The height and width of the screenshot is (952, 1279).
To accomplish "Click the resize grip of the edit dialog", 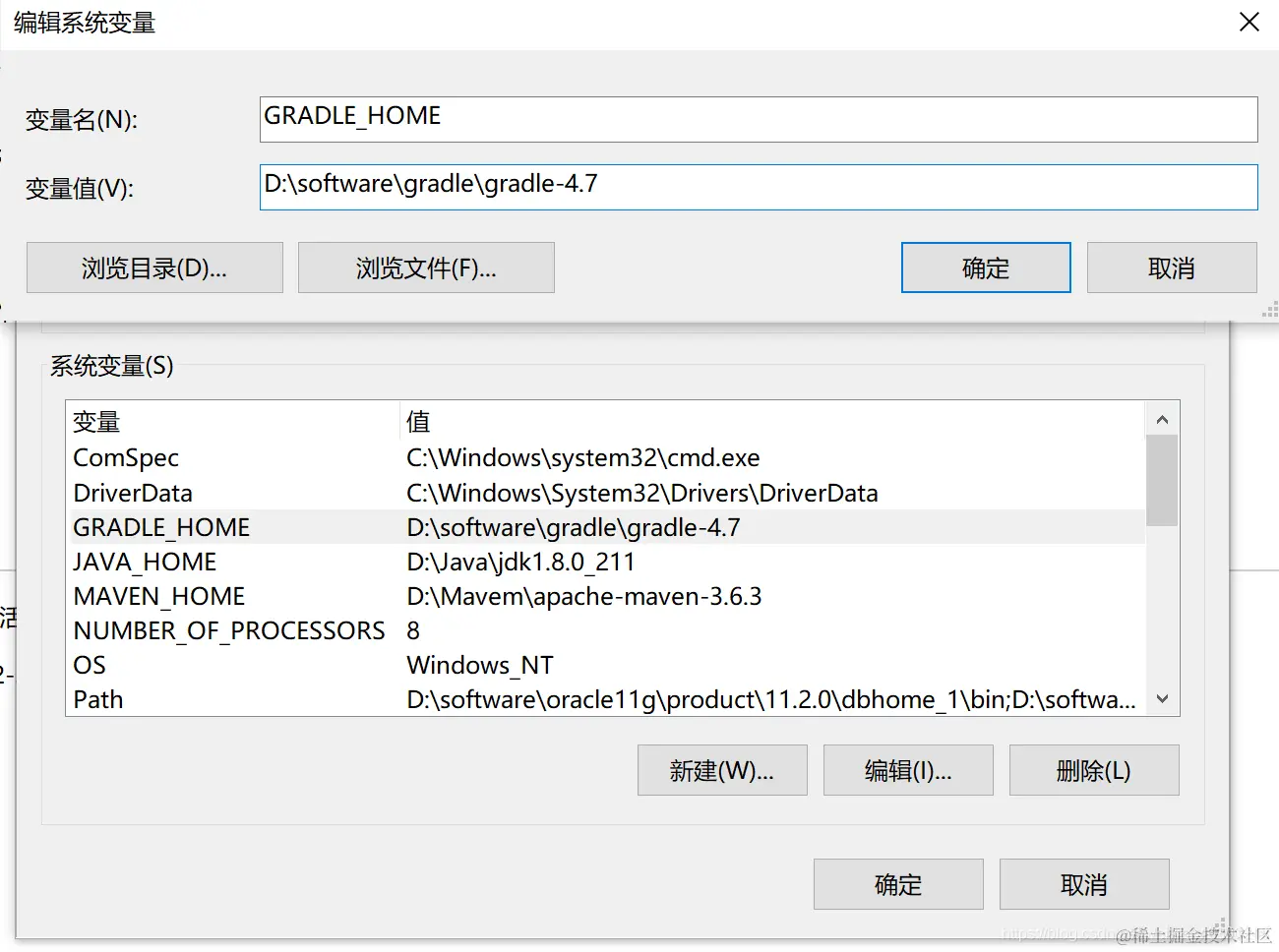I will pos(1270,310).
